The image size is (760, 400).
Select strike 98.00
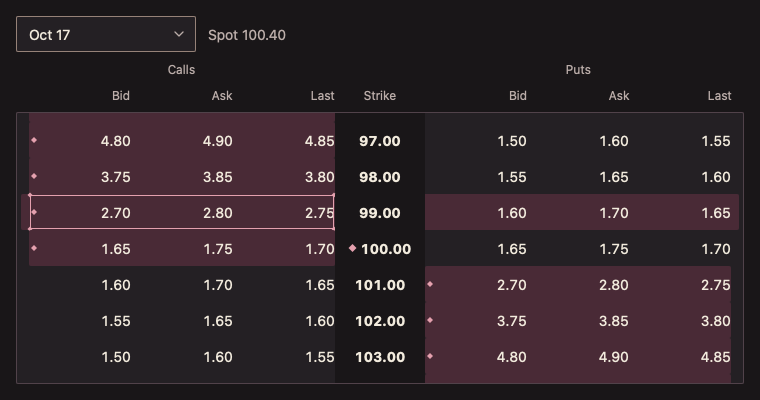click(x=380, y=177)
